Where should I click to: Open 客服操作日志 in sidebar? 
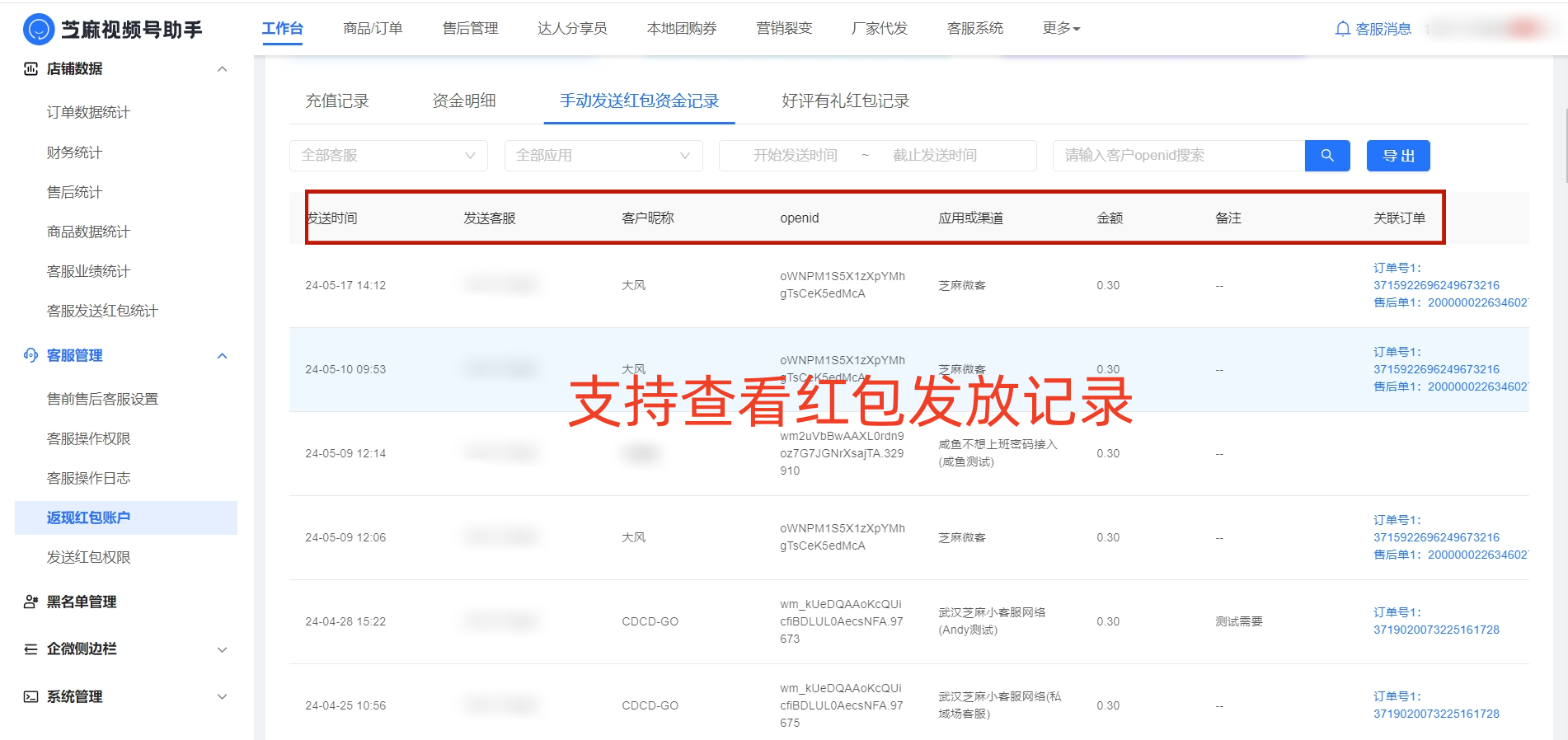tap(88, 478)
